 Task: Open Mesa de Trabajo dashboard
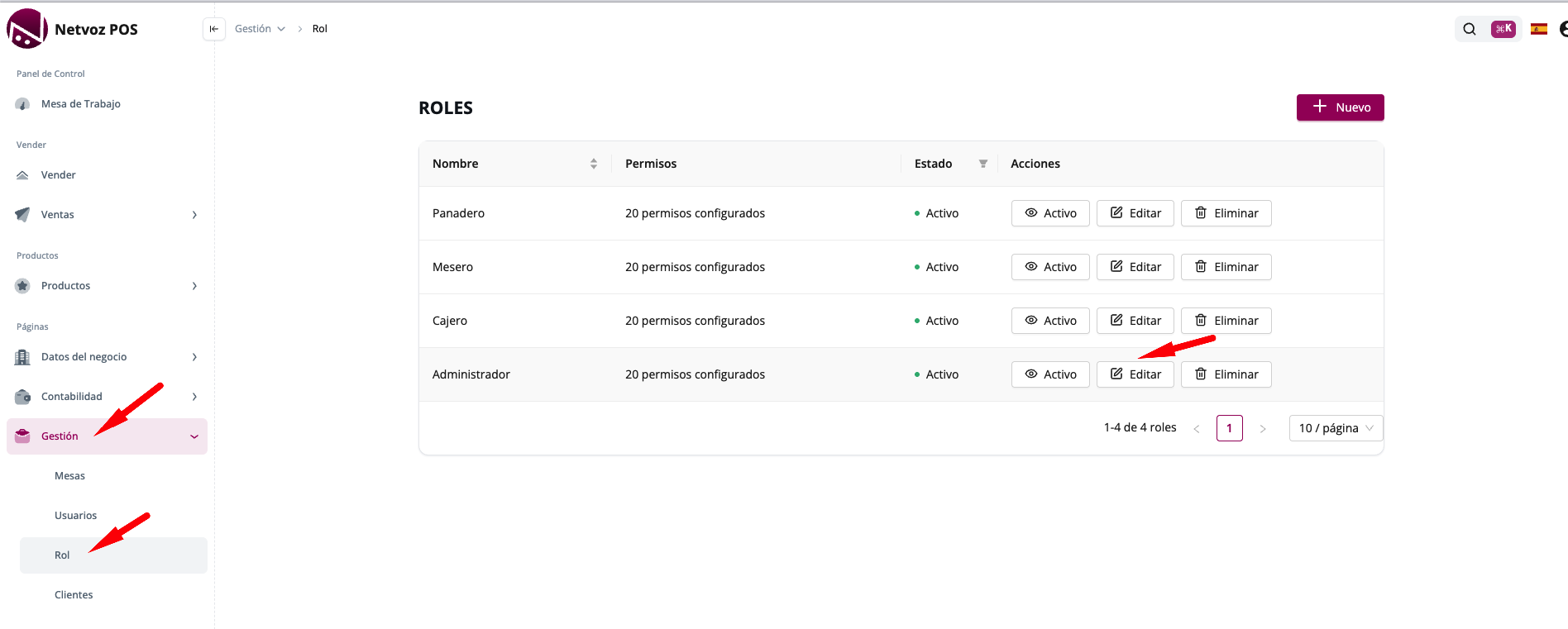[x=80, y=104]
